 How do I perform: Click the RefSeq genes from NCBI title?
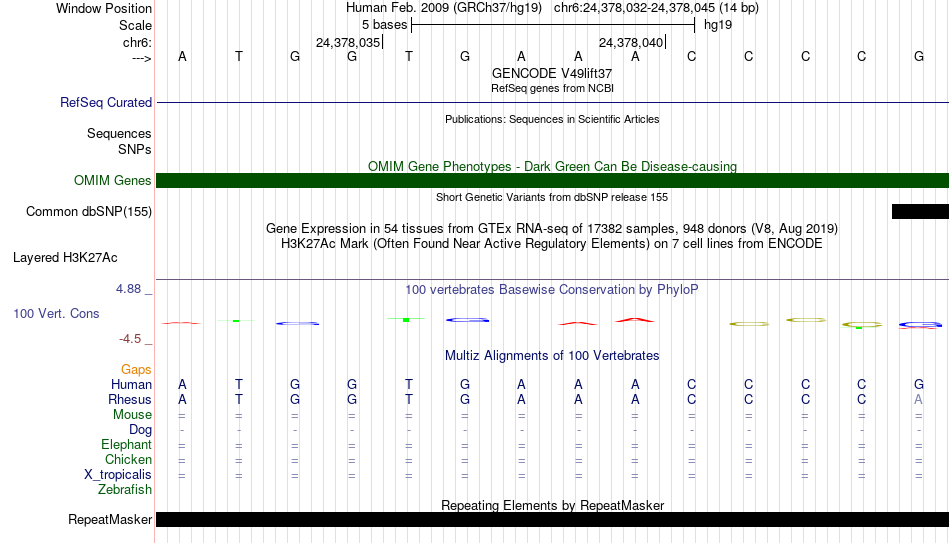pyautogui.click(x=552, y=88)
